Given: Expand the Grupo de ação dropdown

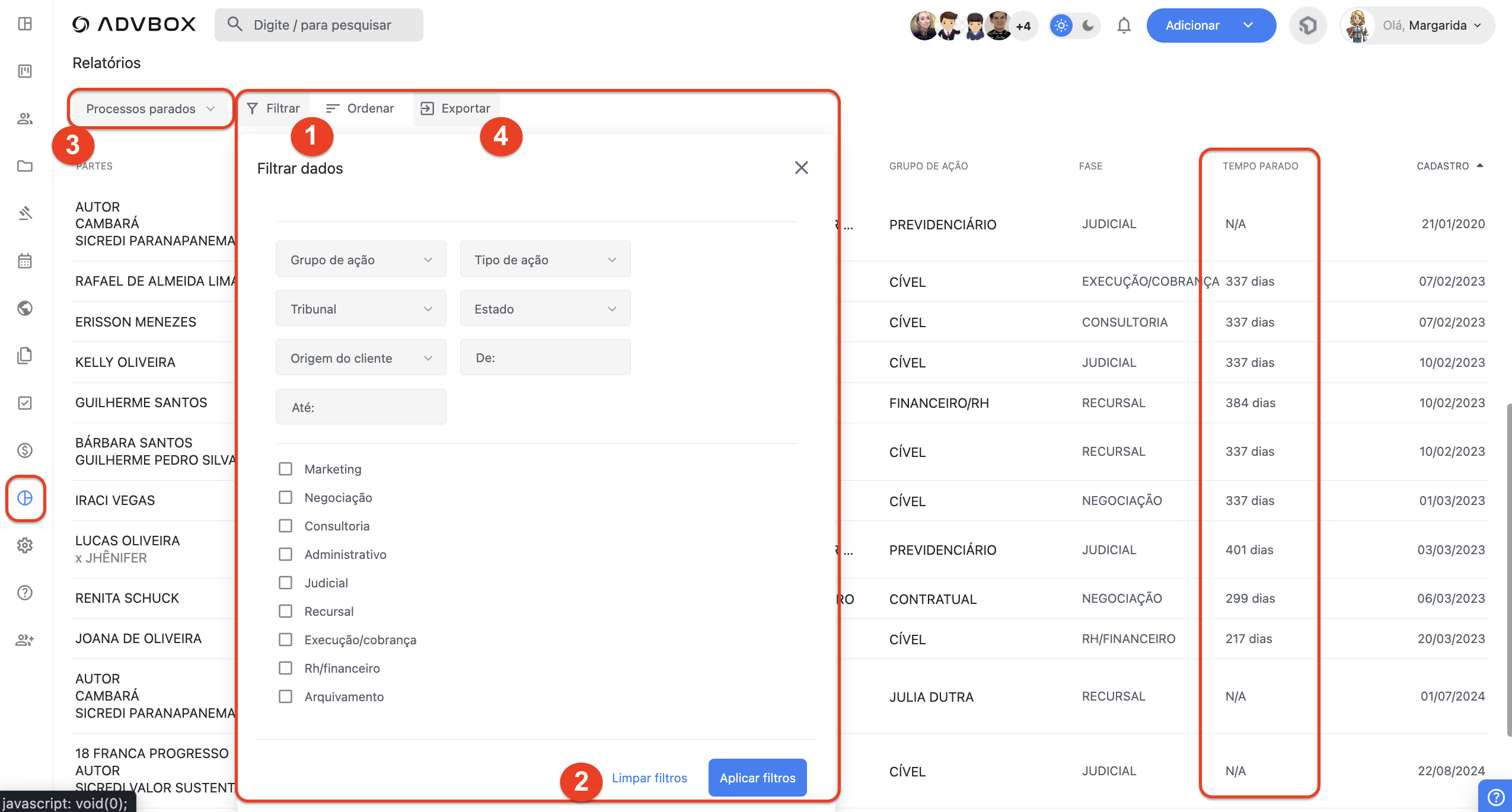Looking at the screenshot, I should point(361,260).
